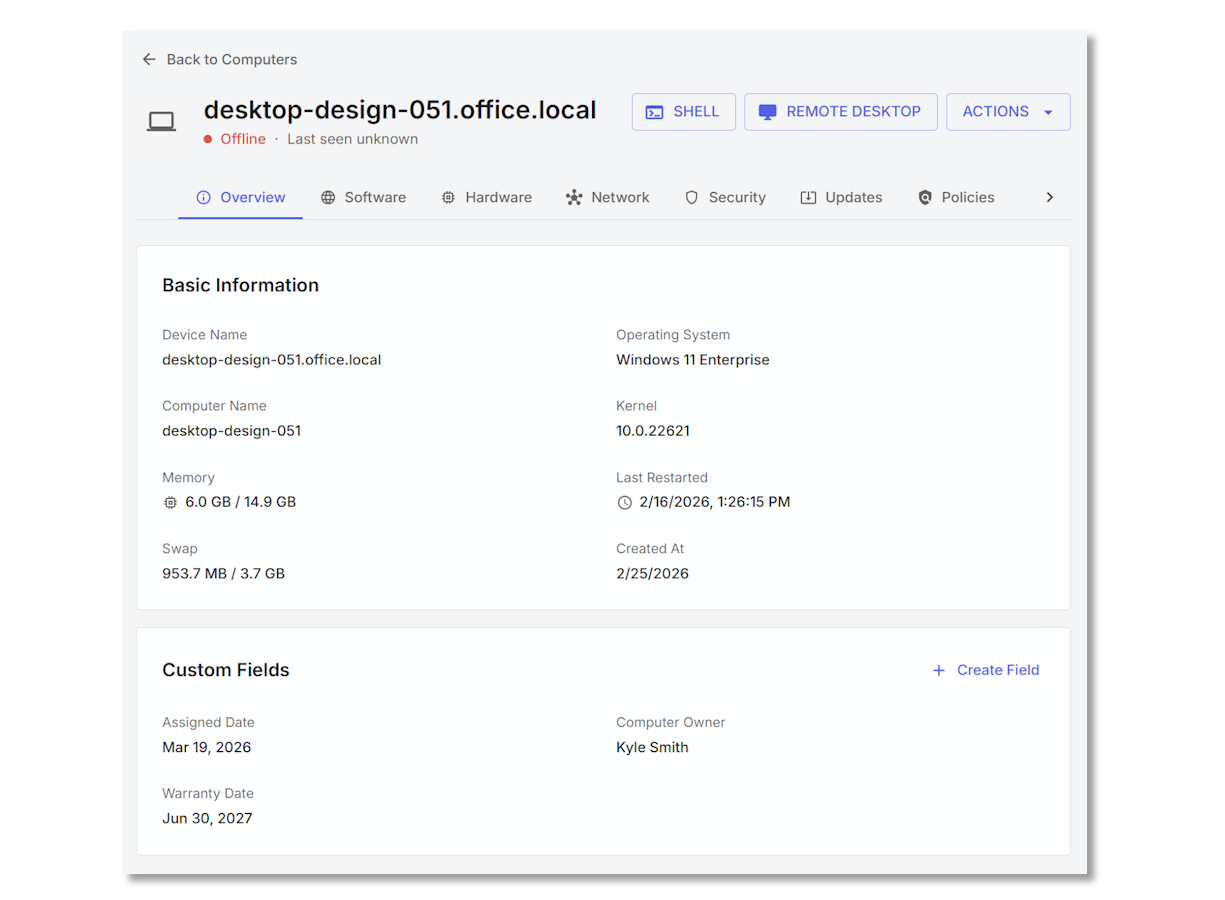Open the SHELL terminal button
This screenshot has height=900, width=1225.
coord(684,112)
